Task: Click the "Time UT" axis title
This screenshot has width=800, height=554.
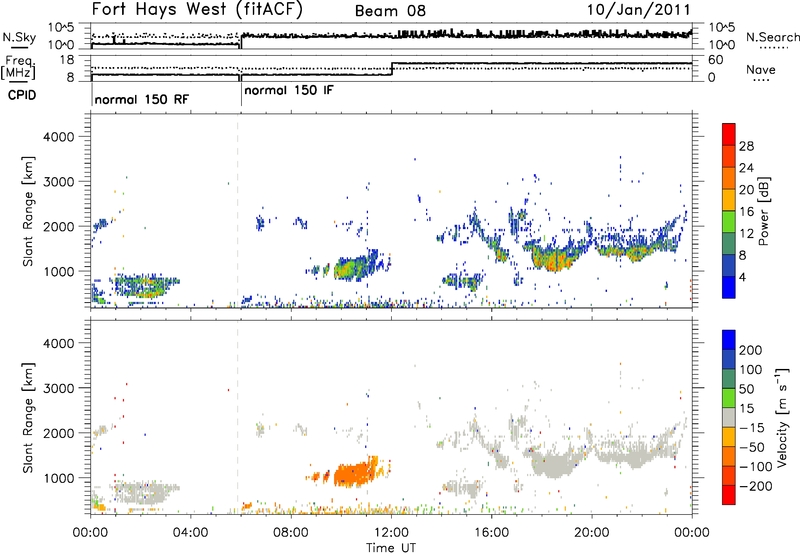Action: coord(391,548)
